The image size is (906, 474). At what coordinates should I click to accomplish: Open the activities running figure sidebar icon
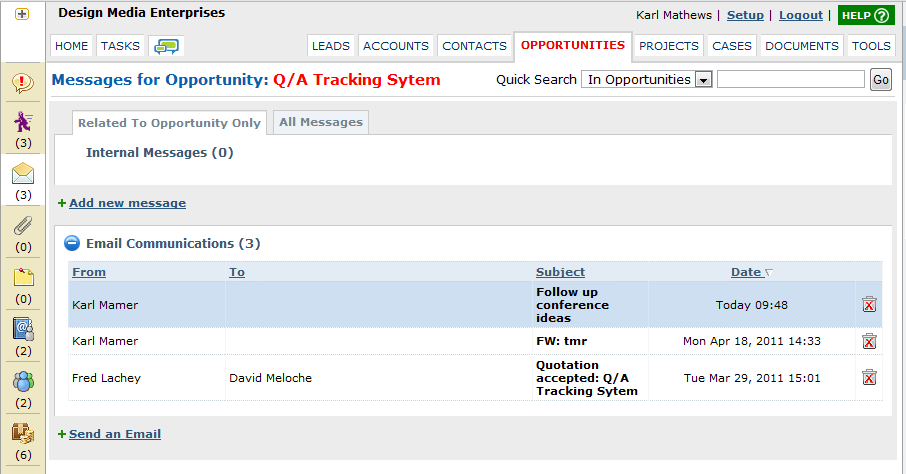[23, 121]
